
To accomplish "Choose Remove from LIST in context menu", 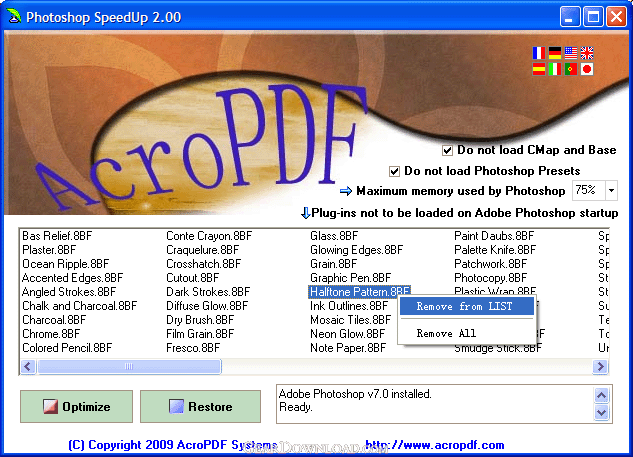I will tap(467, 306).
